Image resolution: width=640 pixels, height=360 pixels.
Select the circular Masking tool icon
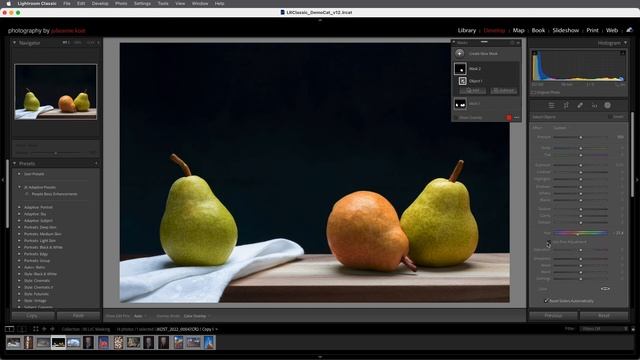click(x=608, y=105)
